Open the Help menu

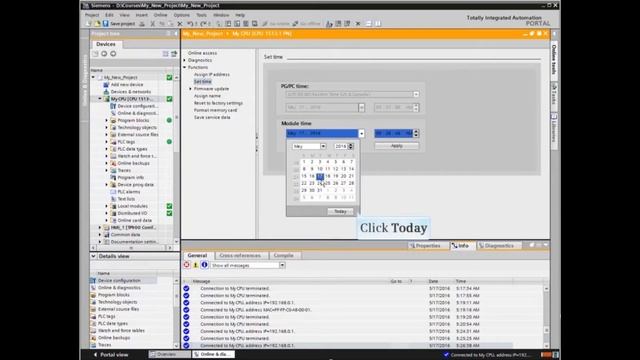pyautogui.click(x=240, y=15)
